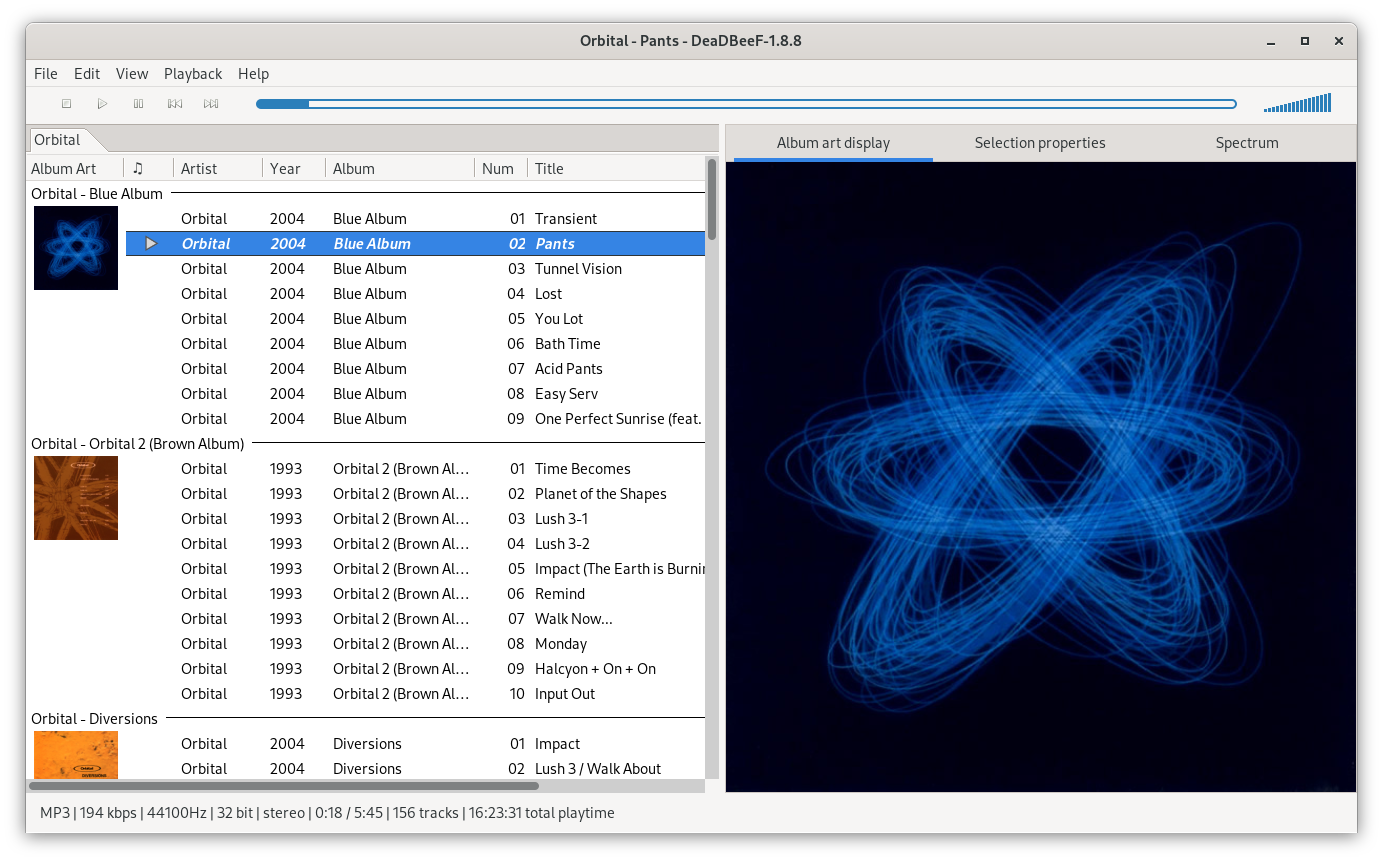
Task: Click the volume bars indicator on the toolbar
Action: 1297,103
